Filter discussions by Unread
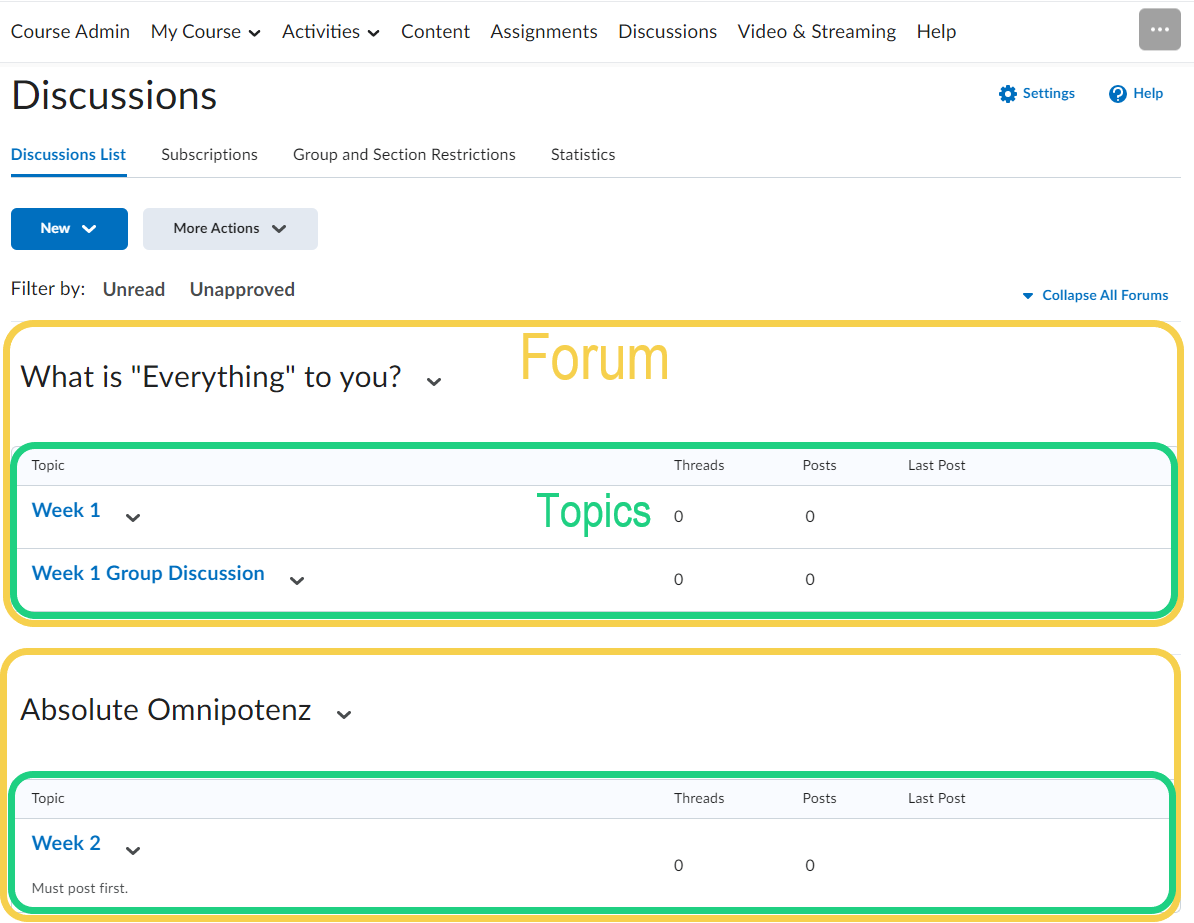 click(134, 290)
